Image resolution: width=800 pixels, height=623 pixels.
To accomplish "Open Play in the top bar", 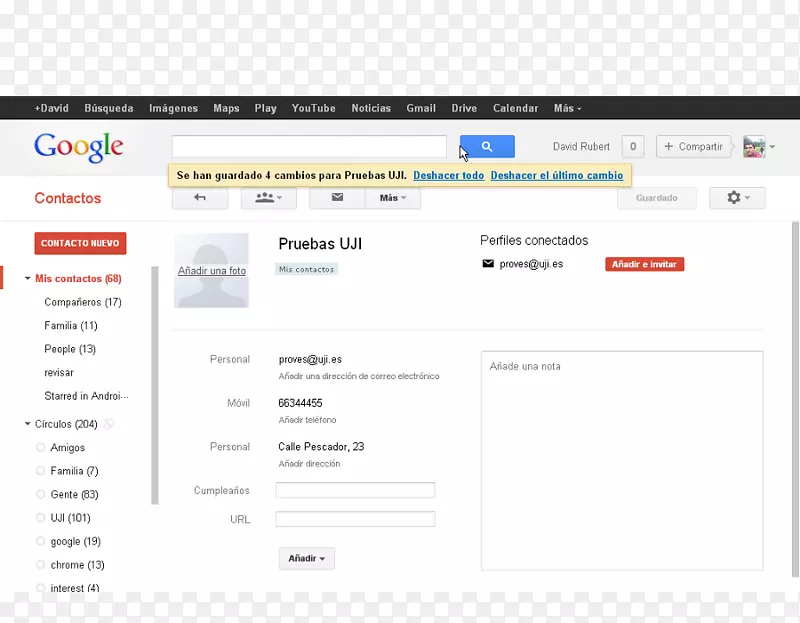I will point(265,108).
